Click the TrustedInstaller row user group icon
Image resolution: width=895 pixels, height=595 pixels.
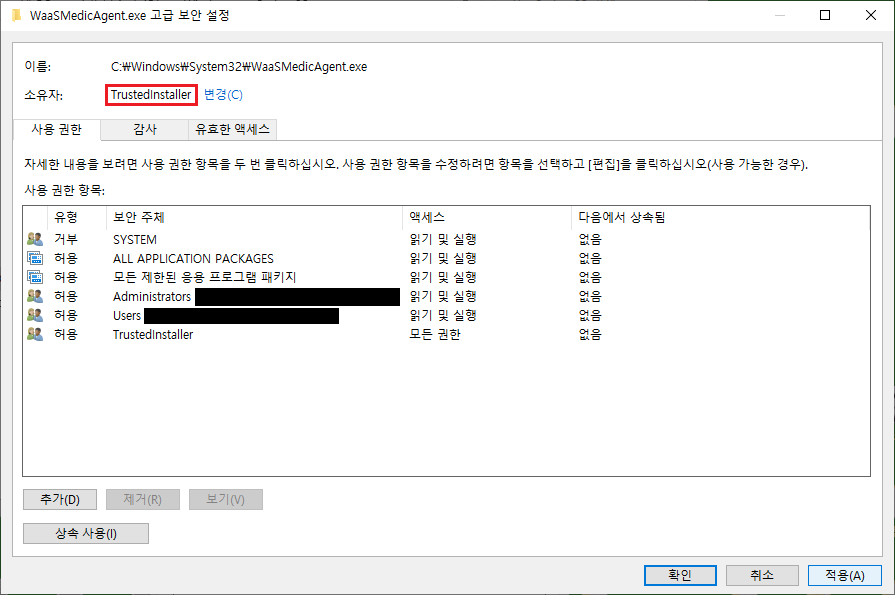click(35, 334)
